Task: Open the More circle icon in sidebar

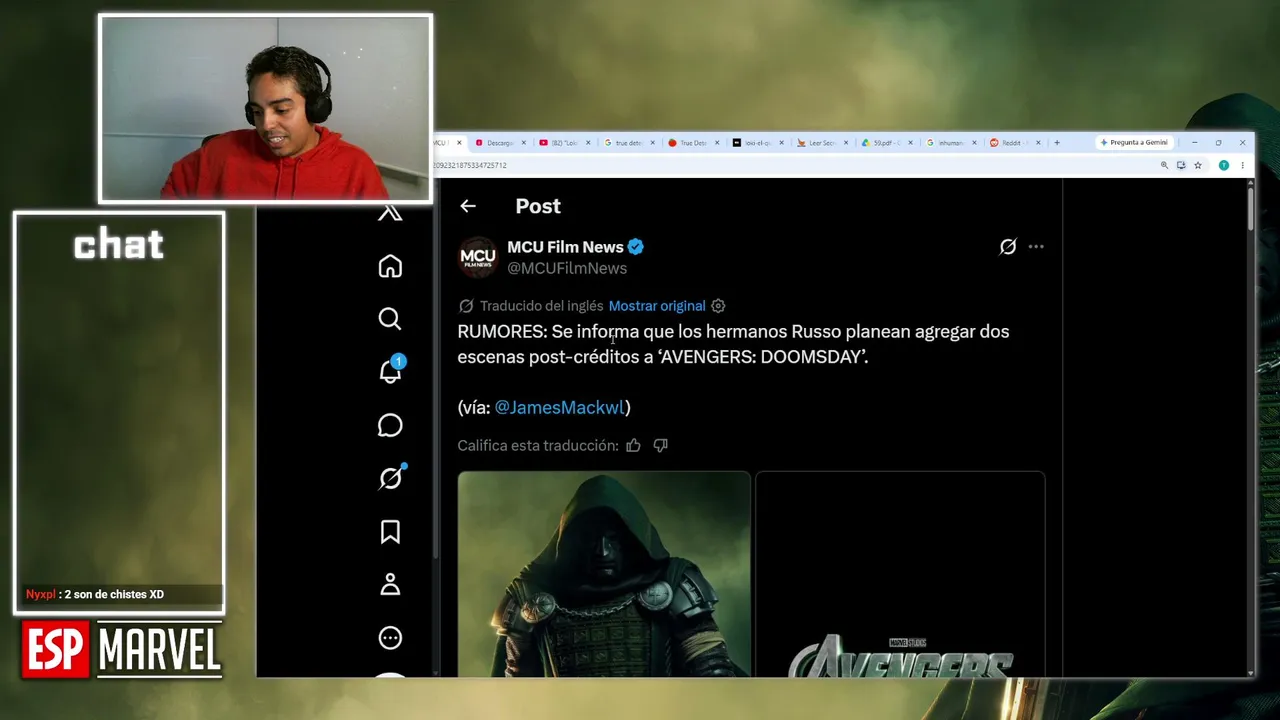Action: tap(390, 638)
